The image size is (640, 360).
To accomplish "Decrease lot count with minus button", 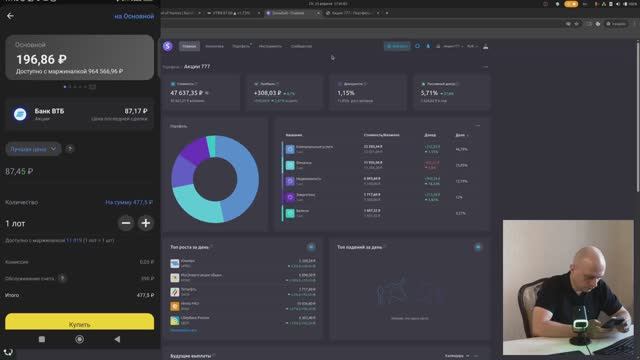I will [126, 223].
